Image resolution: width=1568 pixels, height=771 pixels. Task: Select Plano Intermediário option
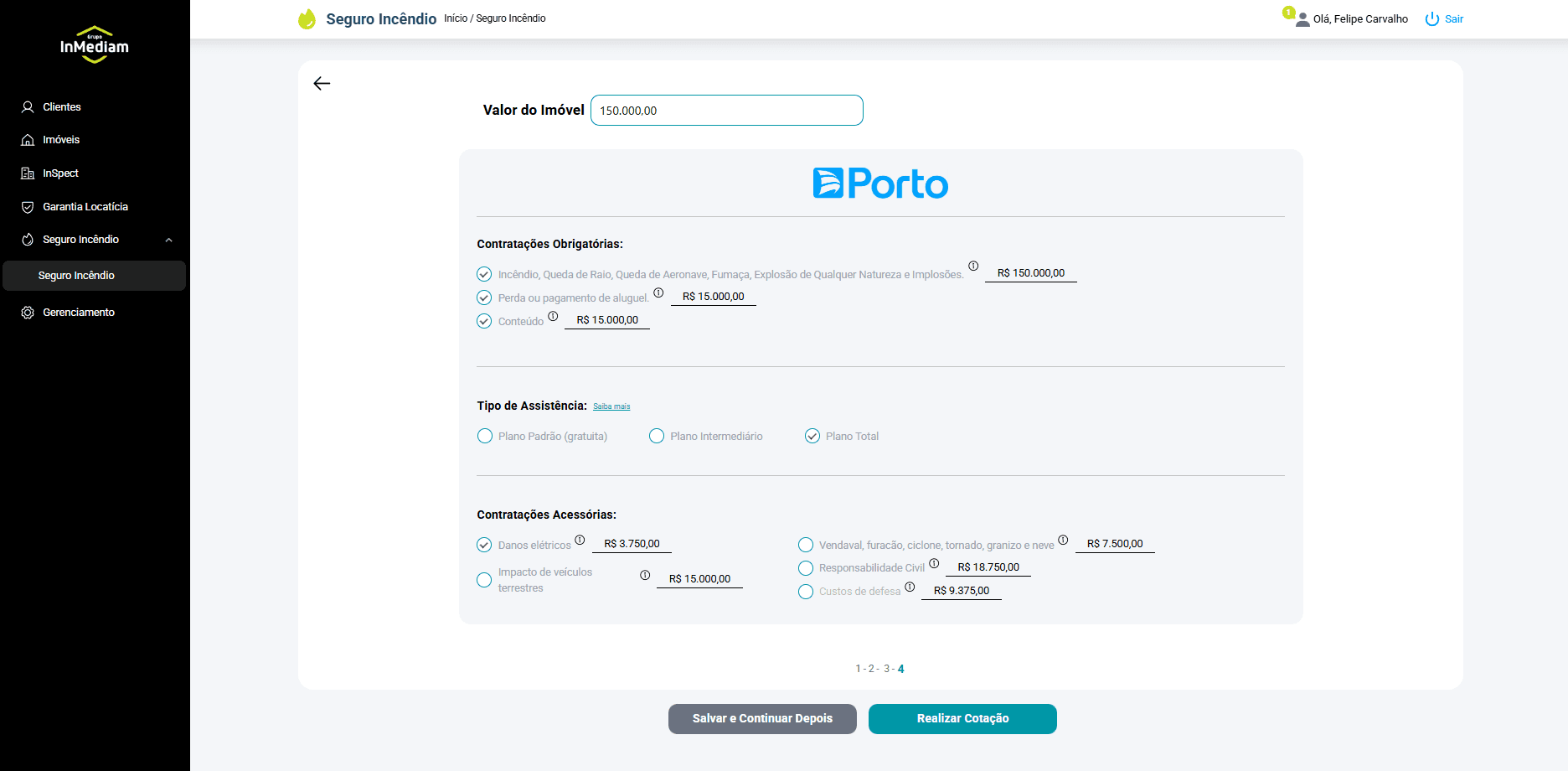tap(657, 436)
